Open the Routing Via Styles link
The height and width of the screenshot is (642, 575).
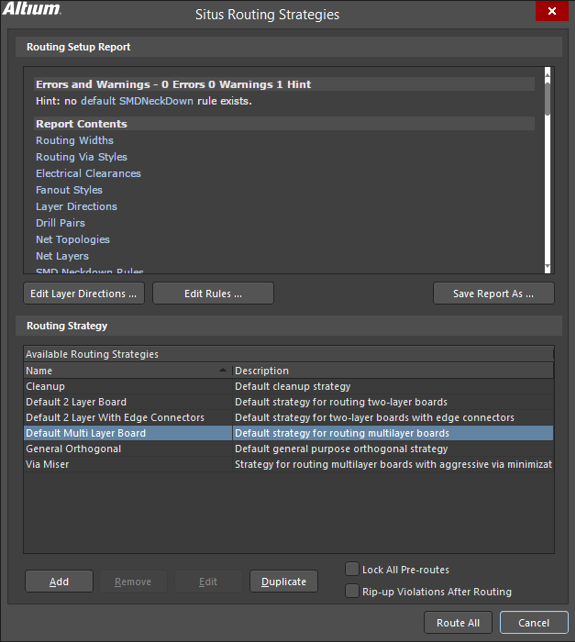(x=81, y=157)
